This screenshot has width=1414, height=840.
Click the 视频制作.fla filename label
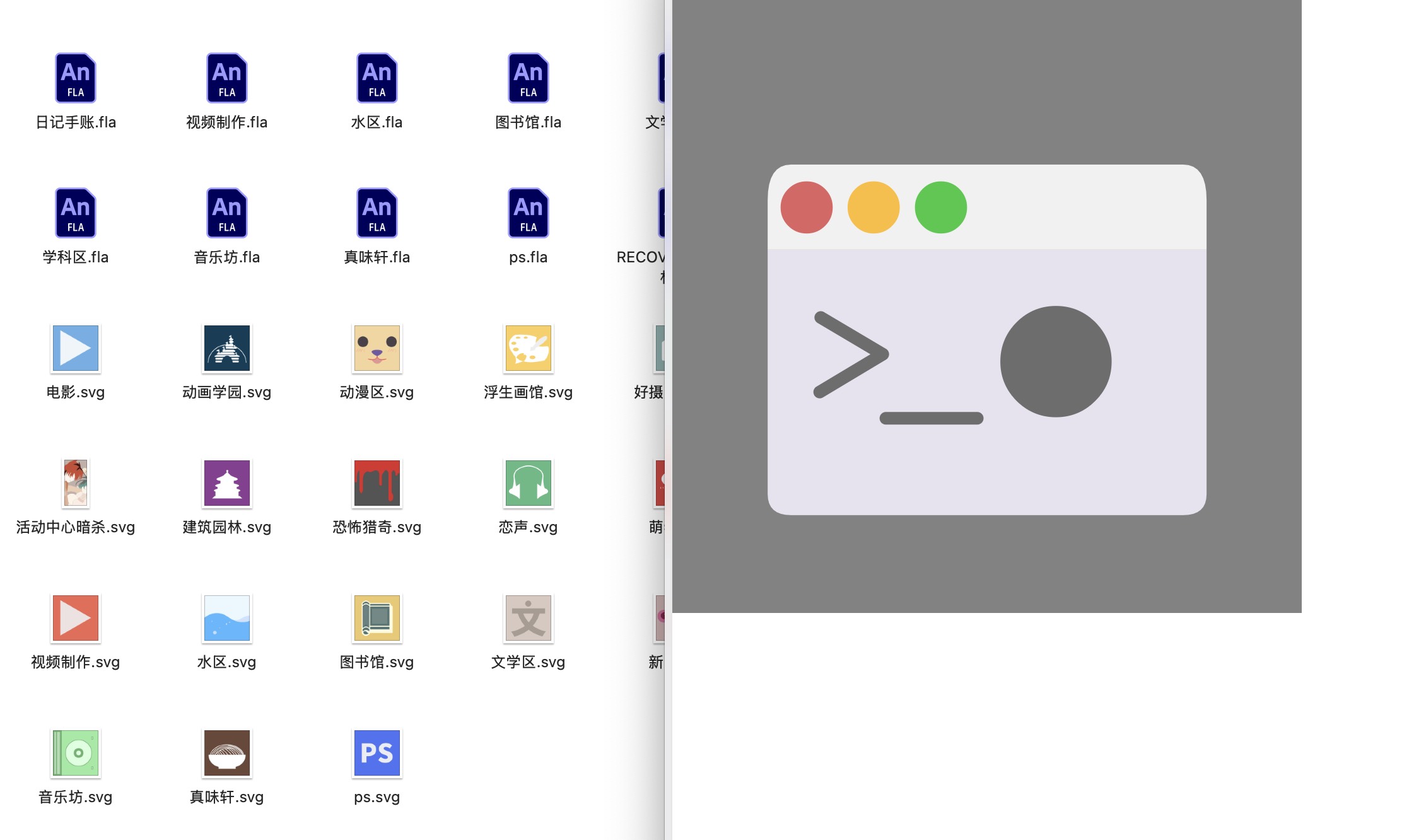click(227, 122)
